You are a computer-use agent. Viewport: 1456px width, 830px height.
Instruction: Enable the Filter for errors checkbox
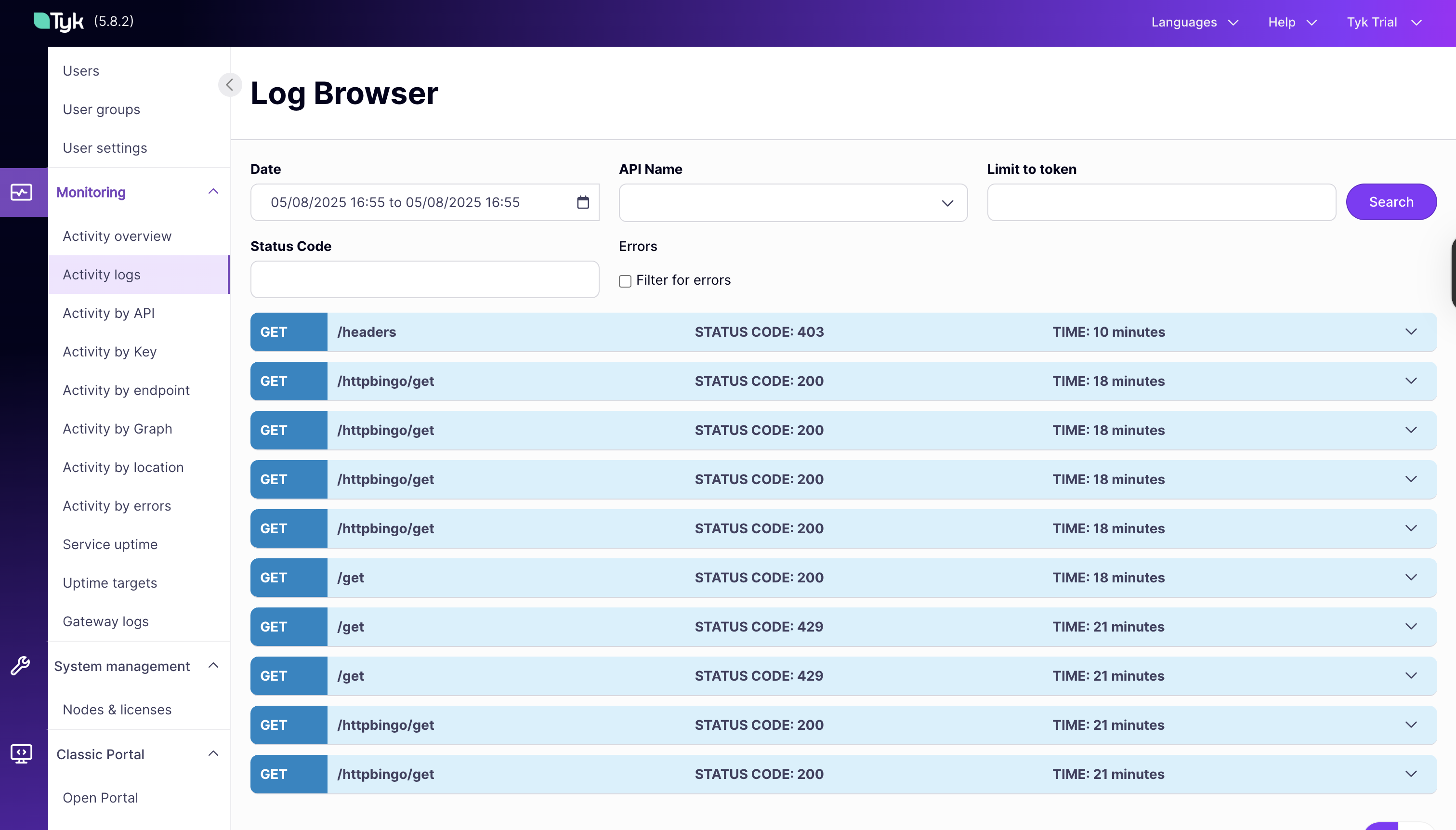[625, 281]
